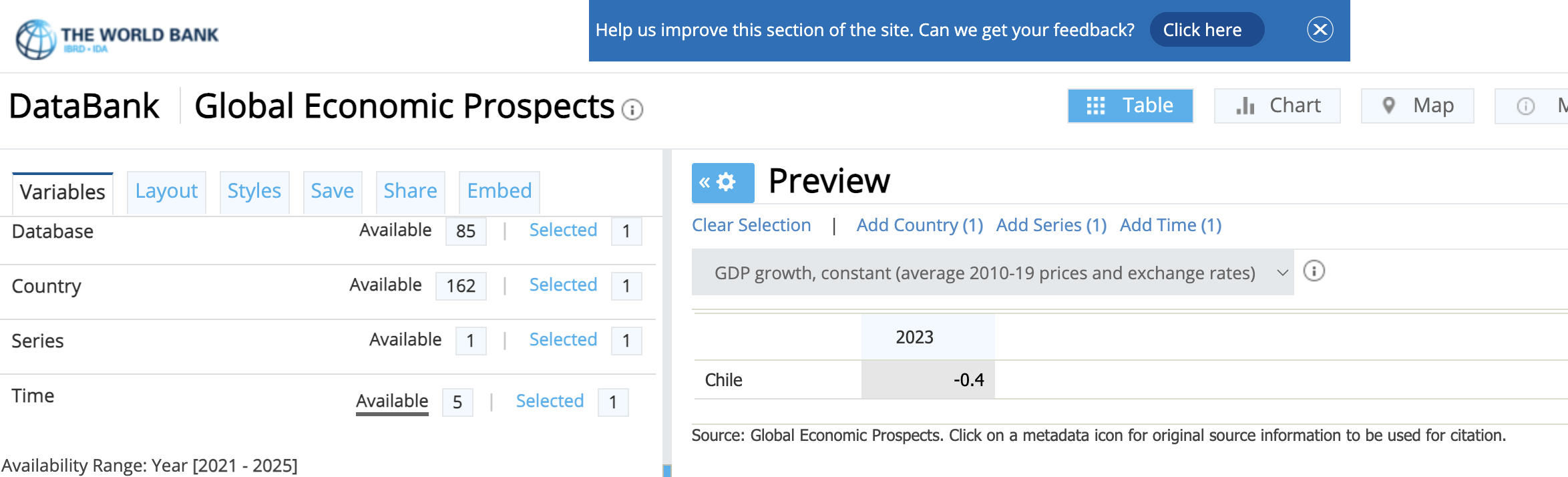Show Available items under Time

click(392, 401)
